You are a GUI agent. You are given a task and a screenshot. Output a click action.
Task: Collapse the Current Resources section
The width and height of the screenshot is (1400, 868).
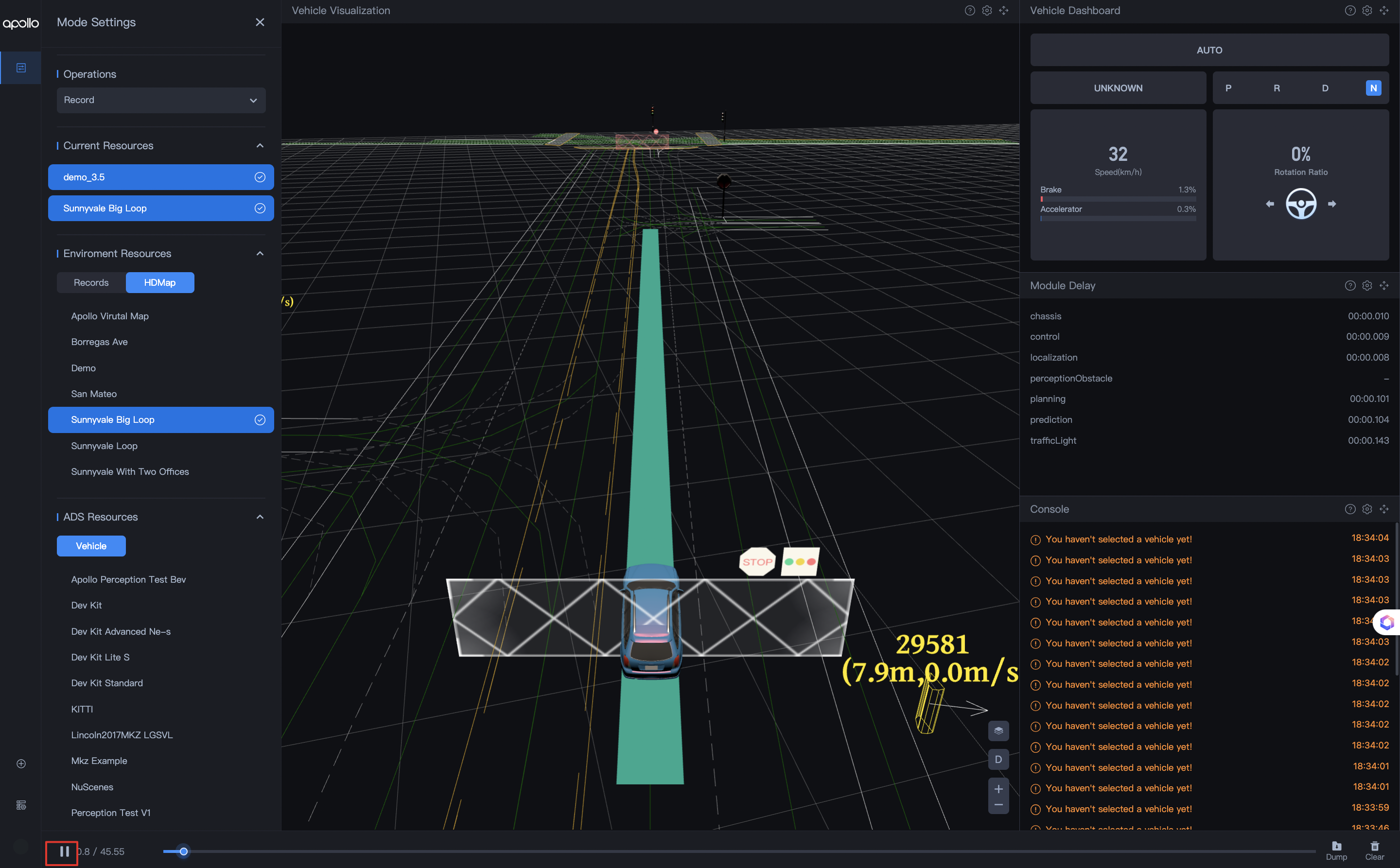260,145
